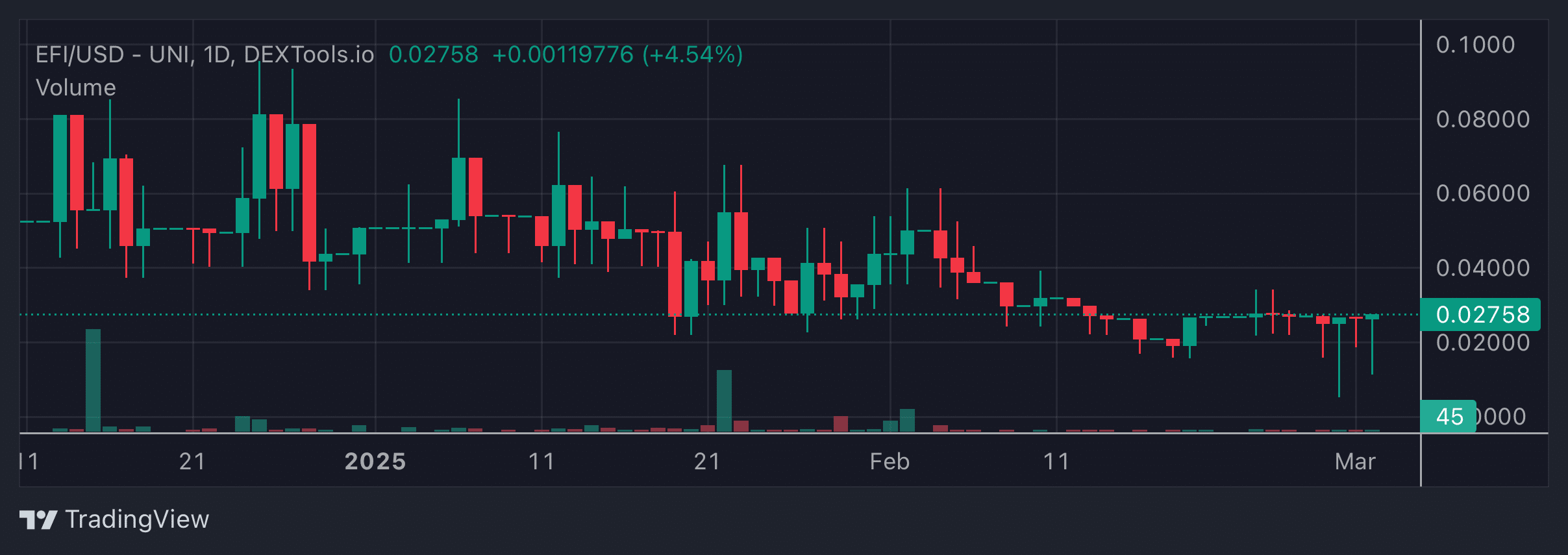This screenshot has height=555, width=1568.
Task: Click the green volume value tag 45
Action: click(x=1448, y=416)
